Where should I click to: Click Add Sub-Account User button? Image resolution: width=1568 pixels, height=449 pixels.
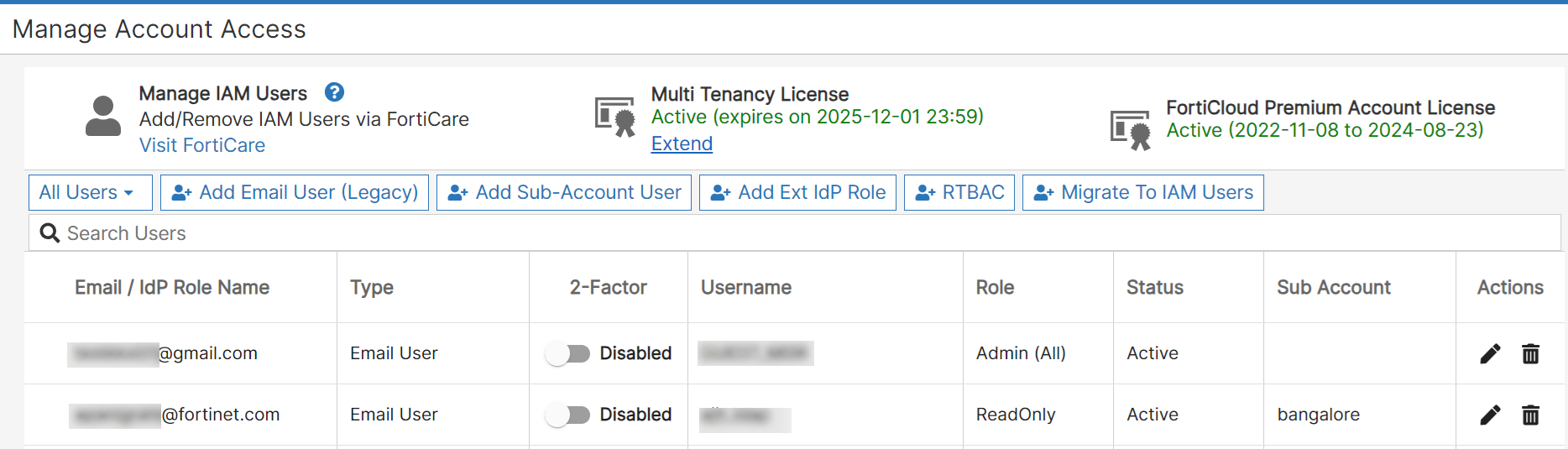pos(564,192)
